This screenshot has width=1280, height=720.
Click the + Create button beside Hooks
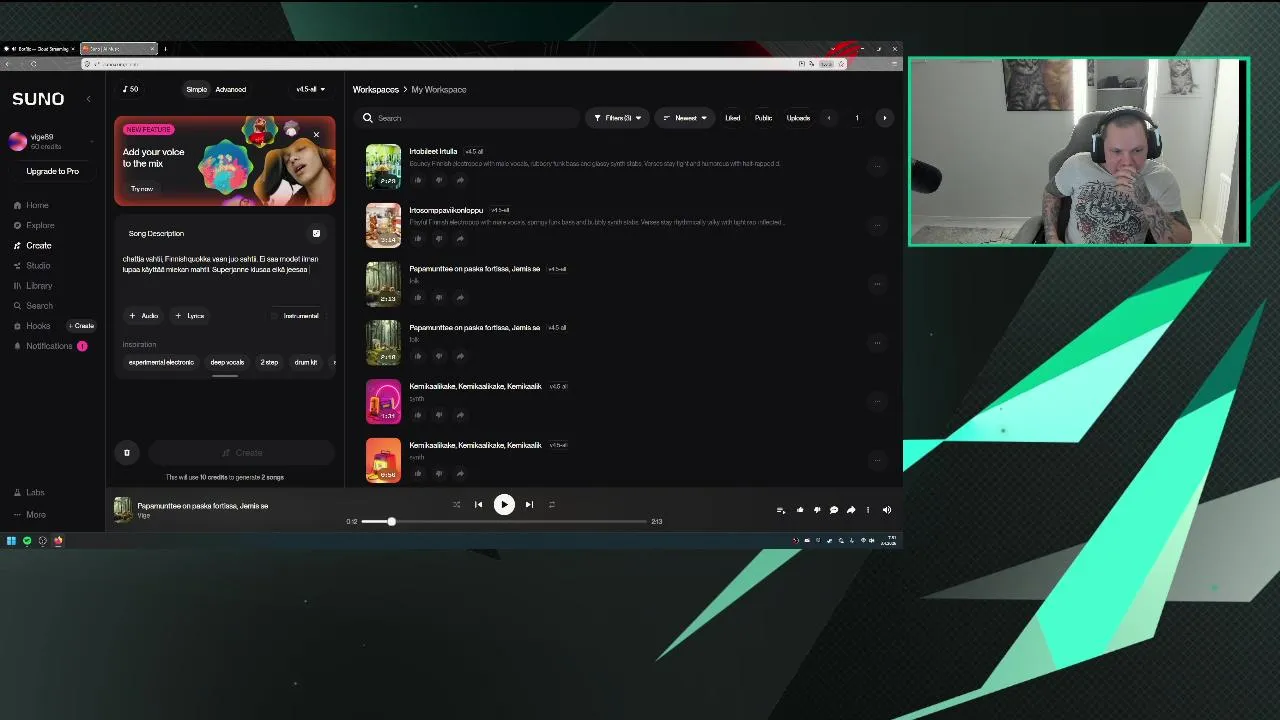(82, 325)
